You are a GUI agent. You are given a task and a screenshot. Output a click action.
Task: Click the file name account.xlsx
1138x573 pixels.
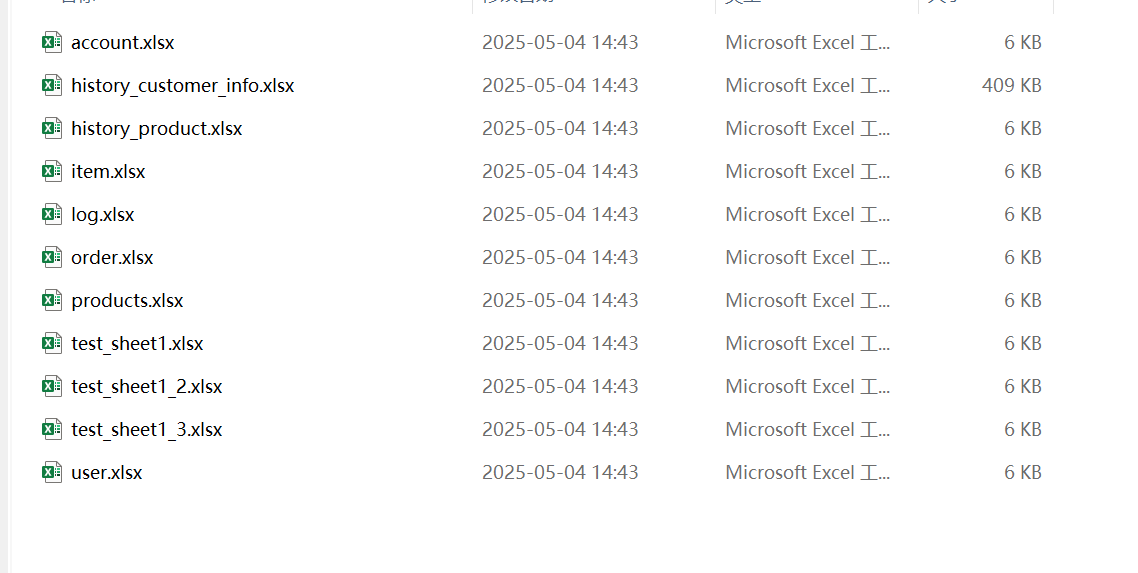tap(123, 43)
